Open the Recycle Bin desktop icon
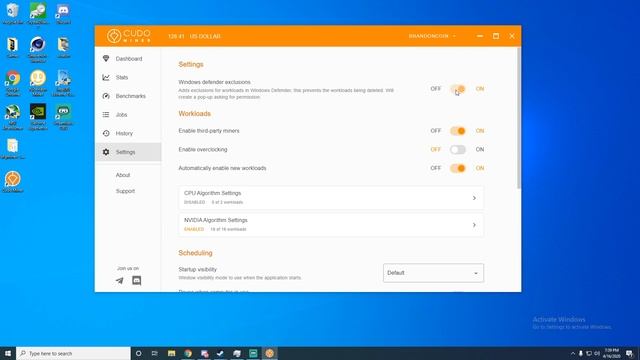 tap(13, 13)
